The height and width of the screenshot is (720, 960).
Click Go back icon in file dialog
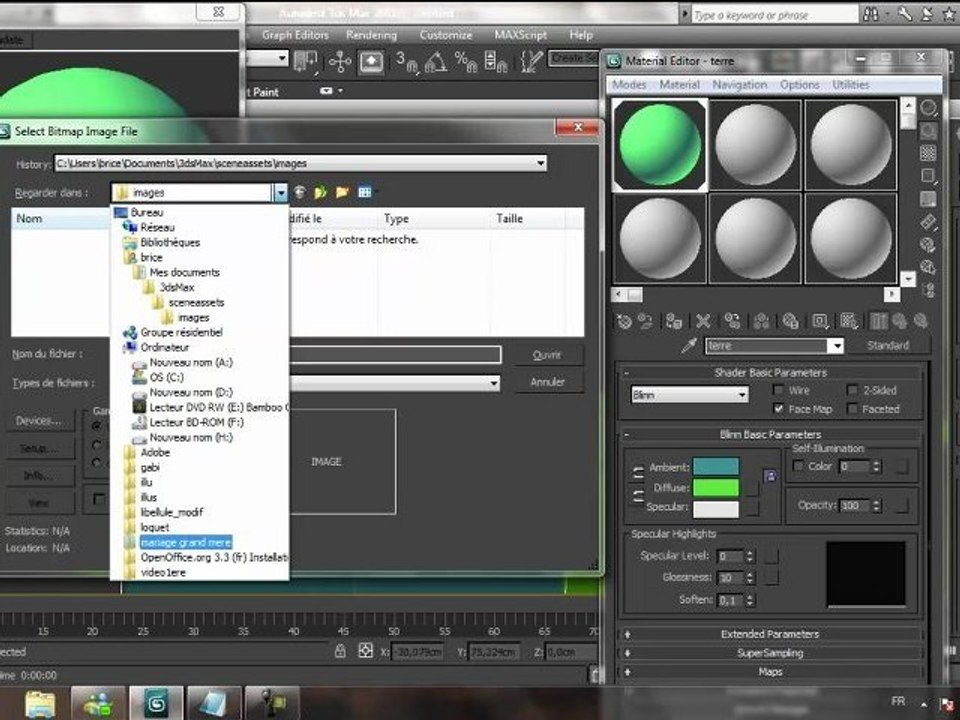coord(299,192)
